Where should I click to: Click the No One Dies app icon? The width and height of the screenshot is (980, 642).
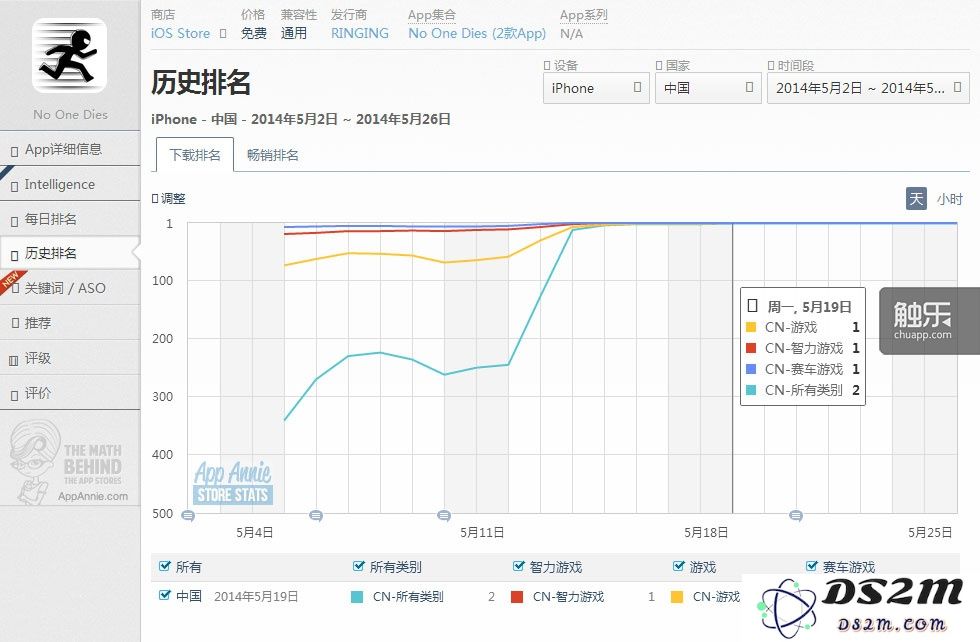69,56
